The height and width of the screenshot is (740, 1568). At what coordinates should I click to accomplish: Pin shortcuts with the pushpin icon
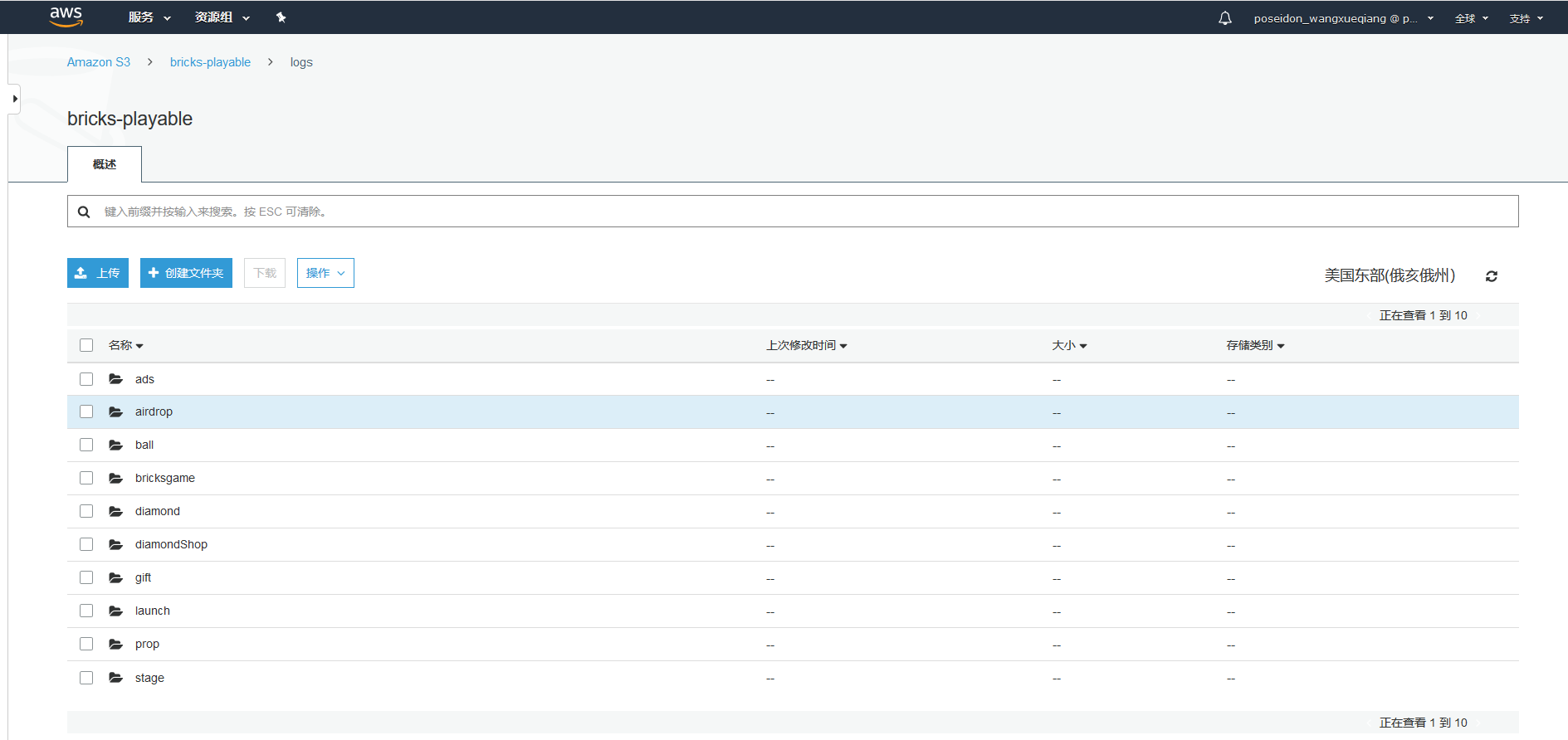click(x=281, y=17)
